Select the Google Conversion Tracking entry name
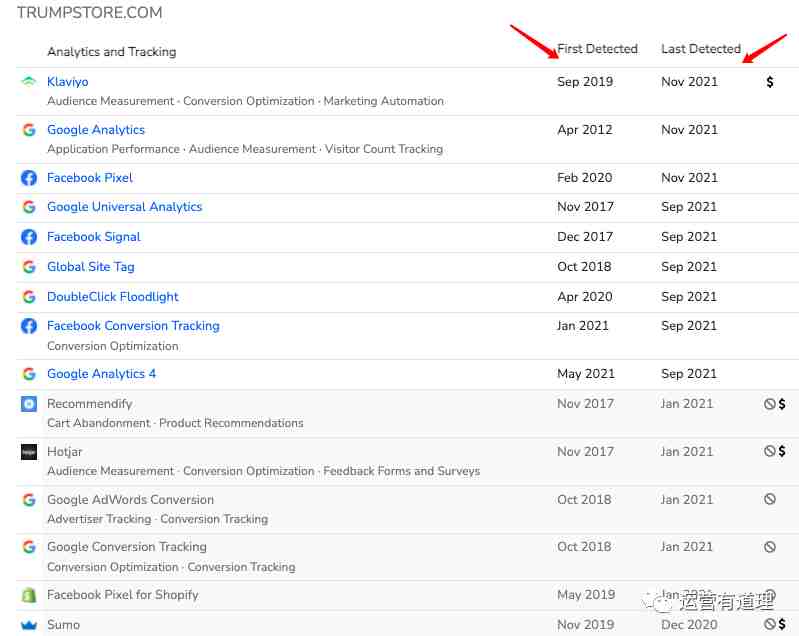This screenshot has width=799, height=636. (x=127, y=546)
